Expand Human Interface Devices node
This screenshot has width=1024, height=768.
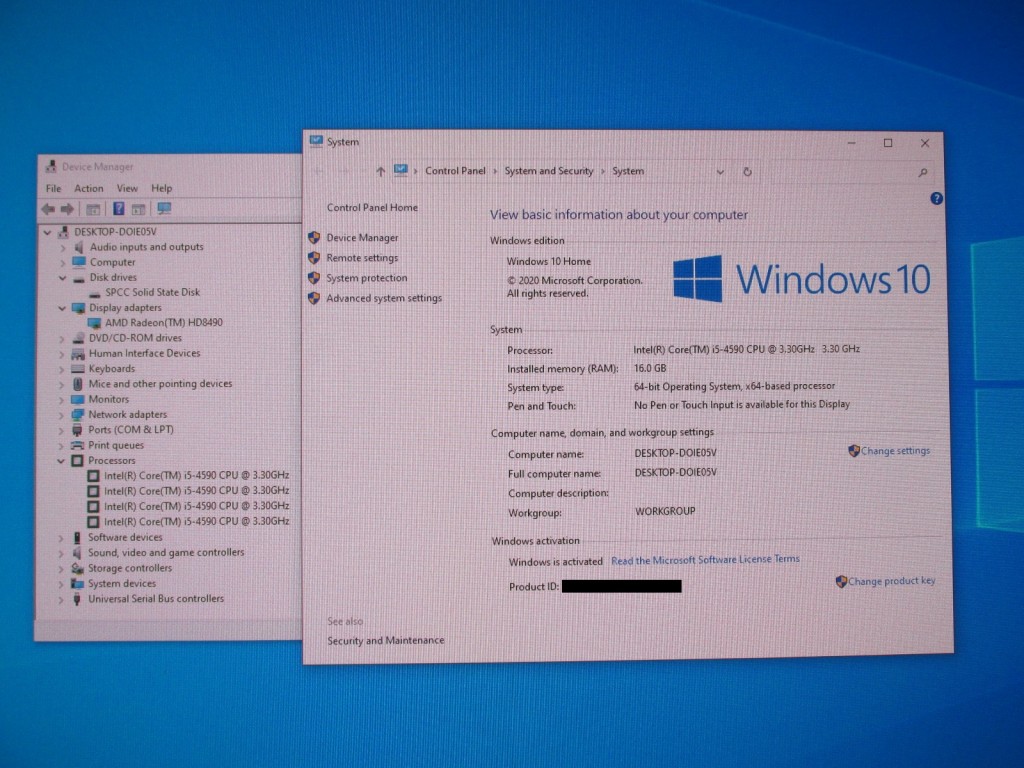[62, 354]
